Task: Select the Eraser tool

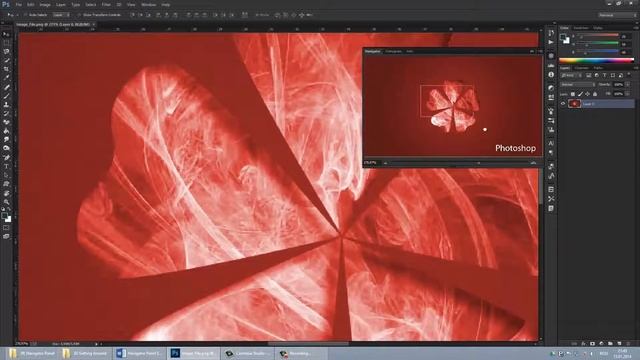Action: pyautogui.click(x=6, y=122)
